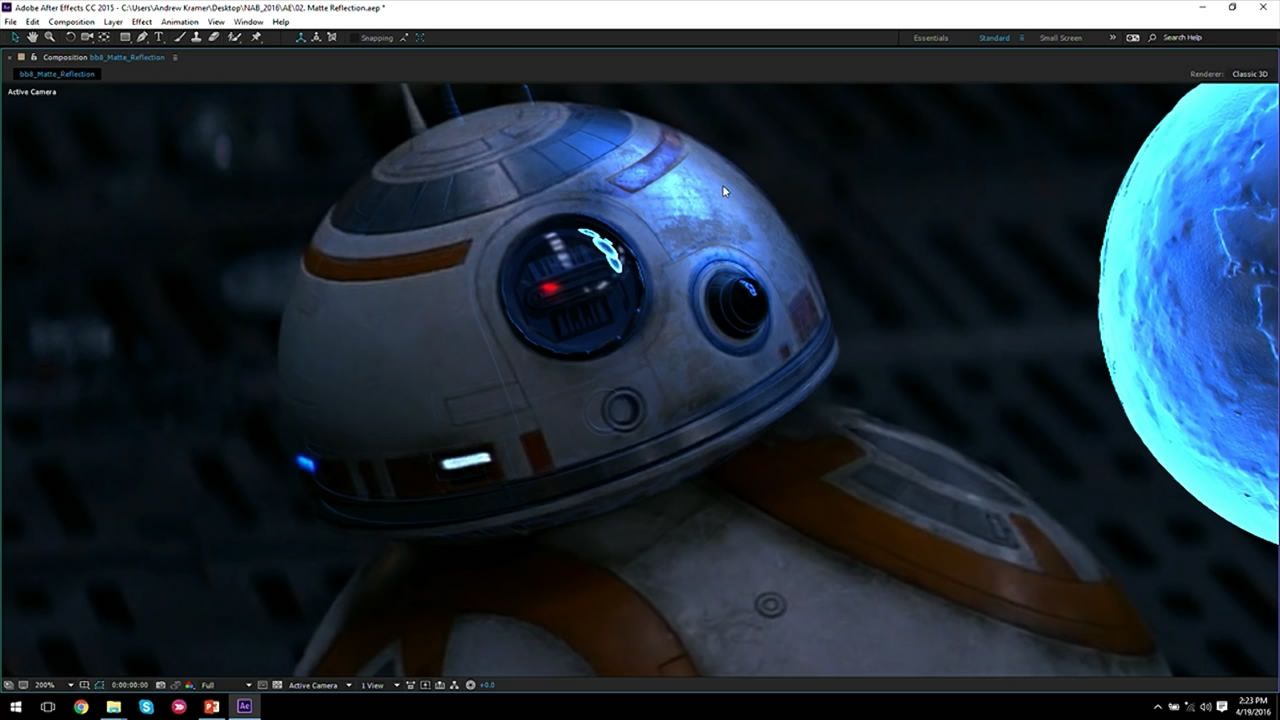Screen dimensions: 1280x720
Task: Open the File menu
Action: tap(10, 21)
